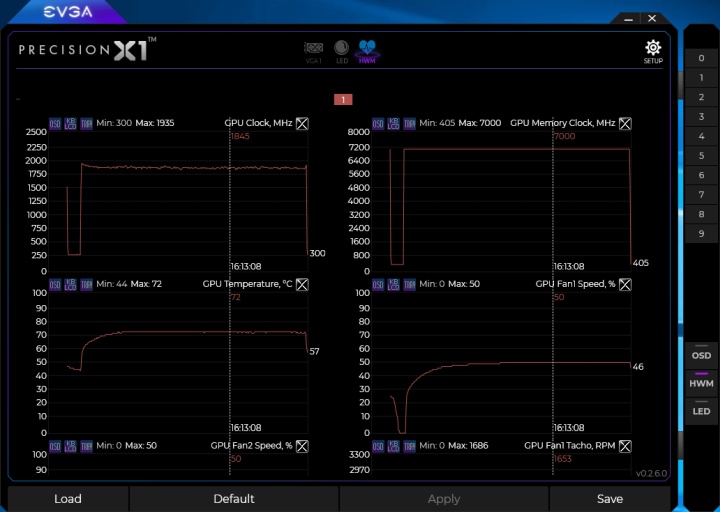Screen dimensions: 720x512
Task: Close the GPU Fan2 Speed, % graph
Action: click(302, 446)
